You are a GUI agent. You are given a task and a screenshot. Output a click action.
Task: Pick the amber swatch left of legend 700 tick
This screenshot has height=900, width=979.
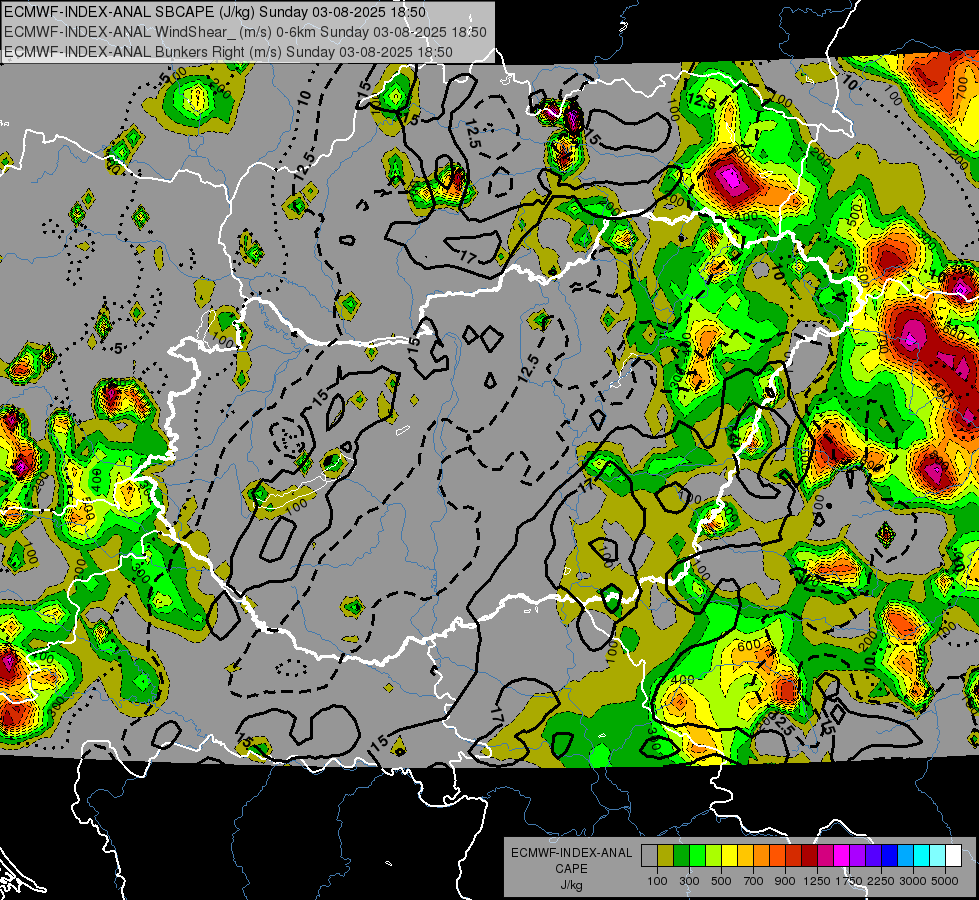[x=745, y=855]
